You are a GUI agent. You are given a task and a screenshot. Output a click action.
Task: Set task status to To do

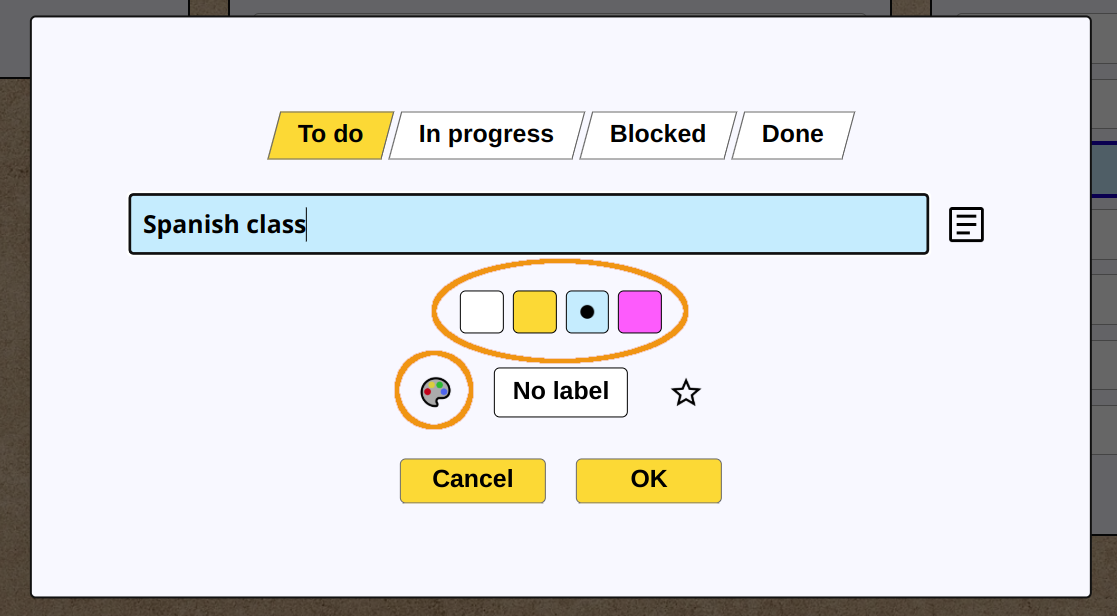click(331, 135)
